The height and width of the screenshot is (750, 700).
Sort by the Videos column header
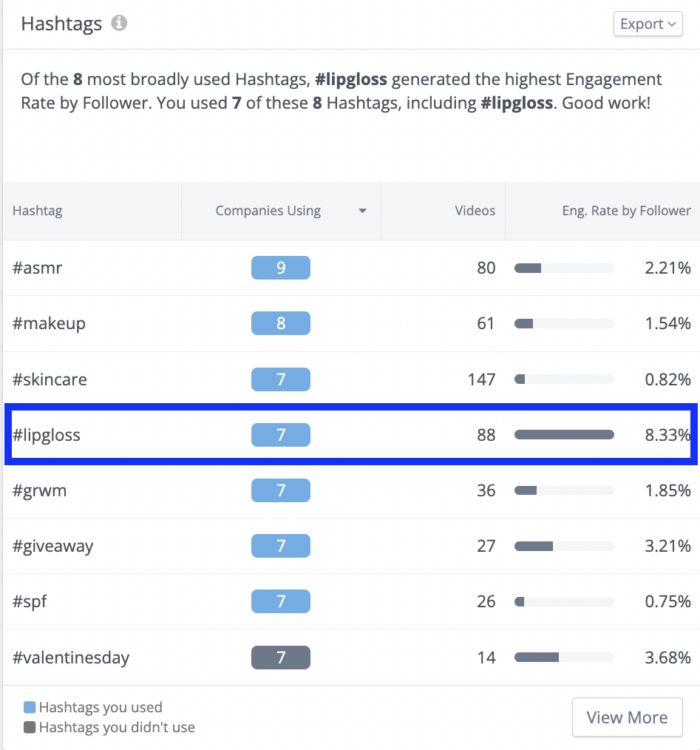[475, 211]
